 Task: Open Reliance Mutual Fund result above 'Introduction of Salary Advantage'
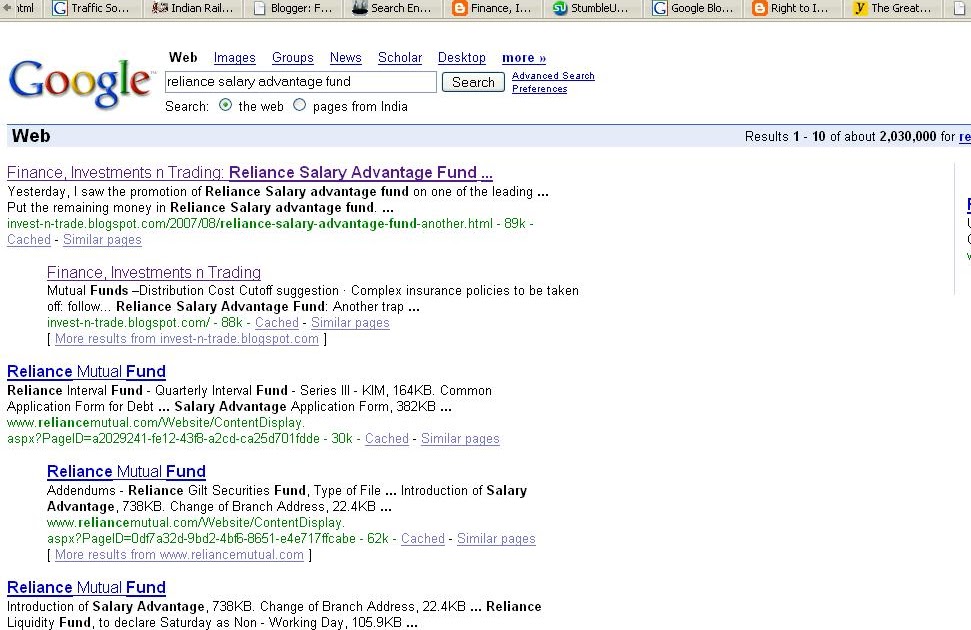point(86,587)
